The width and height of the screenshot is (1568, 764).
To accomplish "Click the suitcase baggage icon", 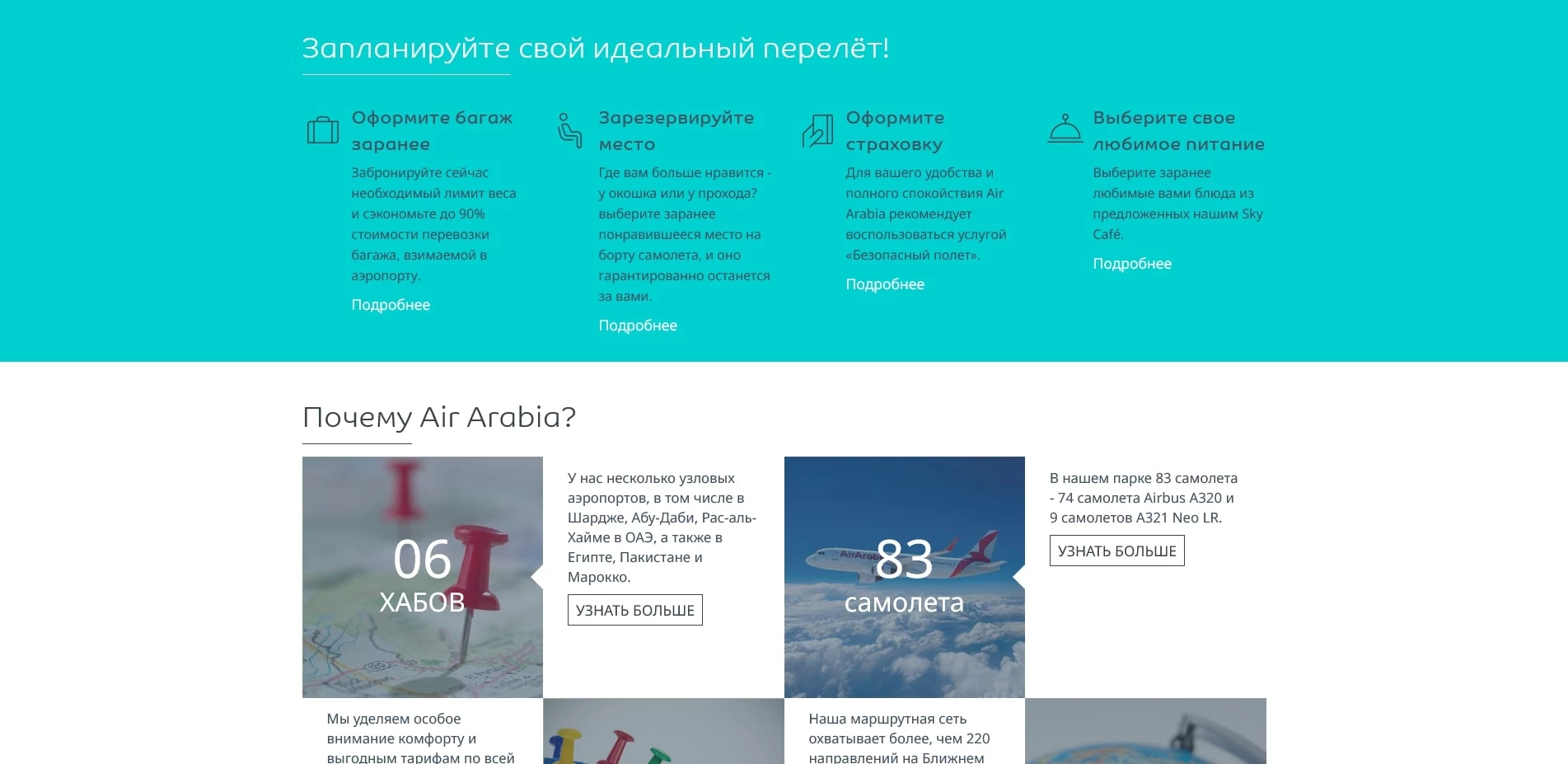I will click(x=322, y=129).
